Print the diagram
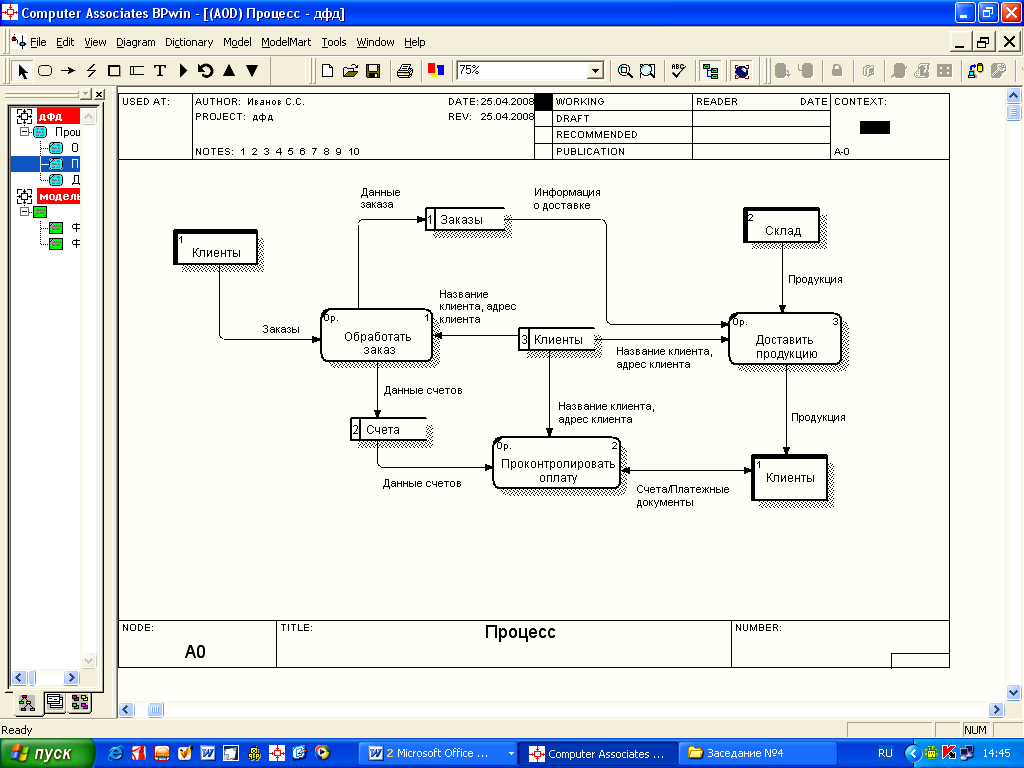The image size is (1024, 768). (404, 71)
